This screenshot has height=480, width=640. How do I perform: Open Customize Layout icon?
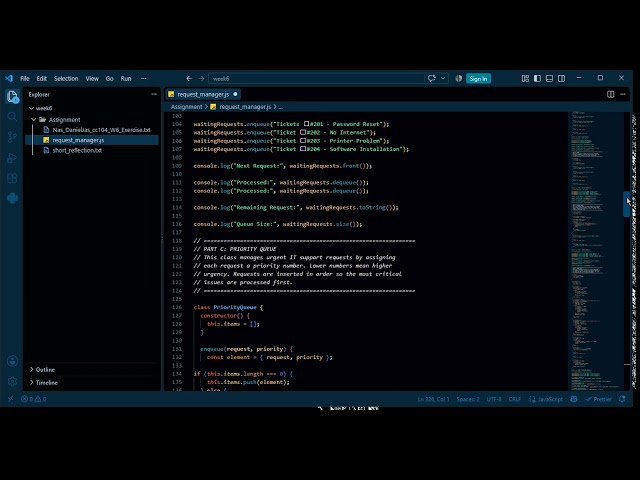click(x=525, y=78)
